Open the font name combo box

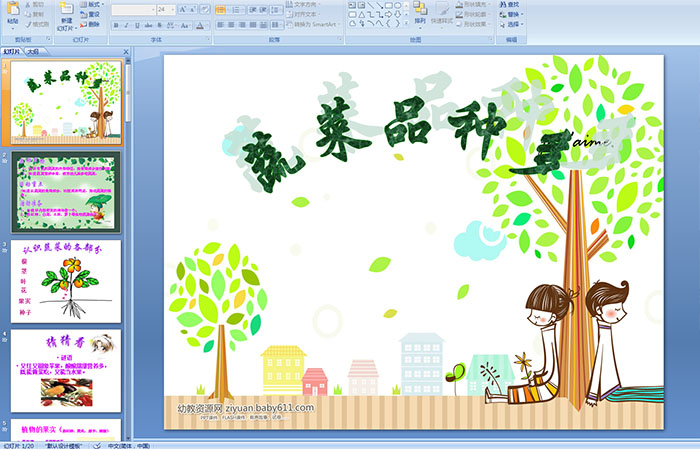pos(133,9)
